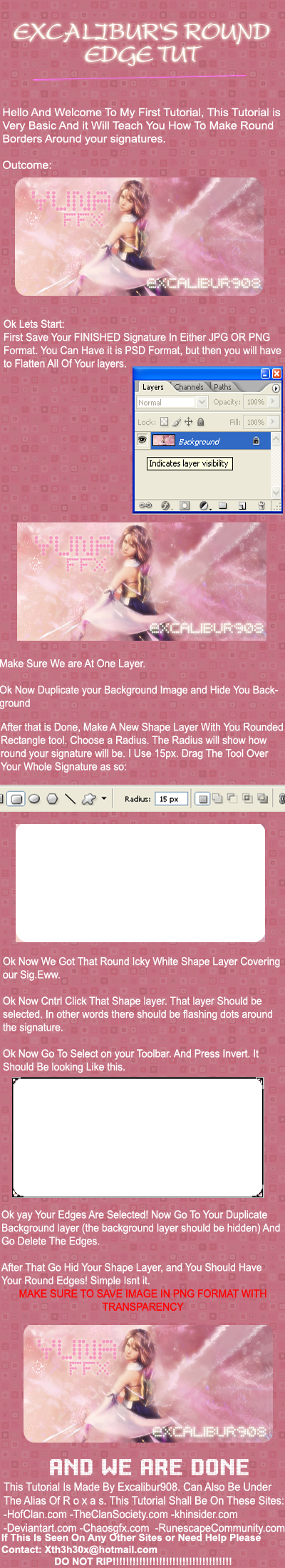The width and height of the screenshot is (285, 1568).
Task: Toggle lock image pixels brush icon
Action: 176,422
